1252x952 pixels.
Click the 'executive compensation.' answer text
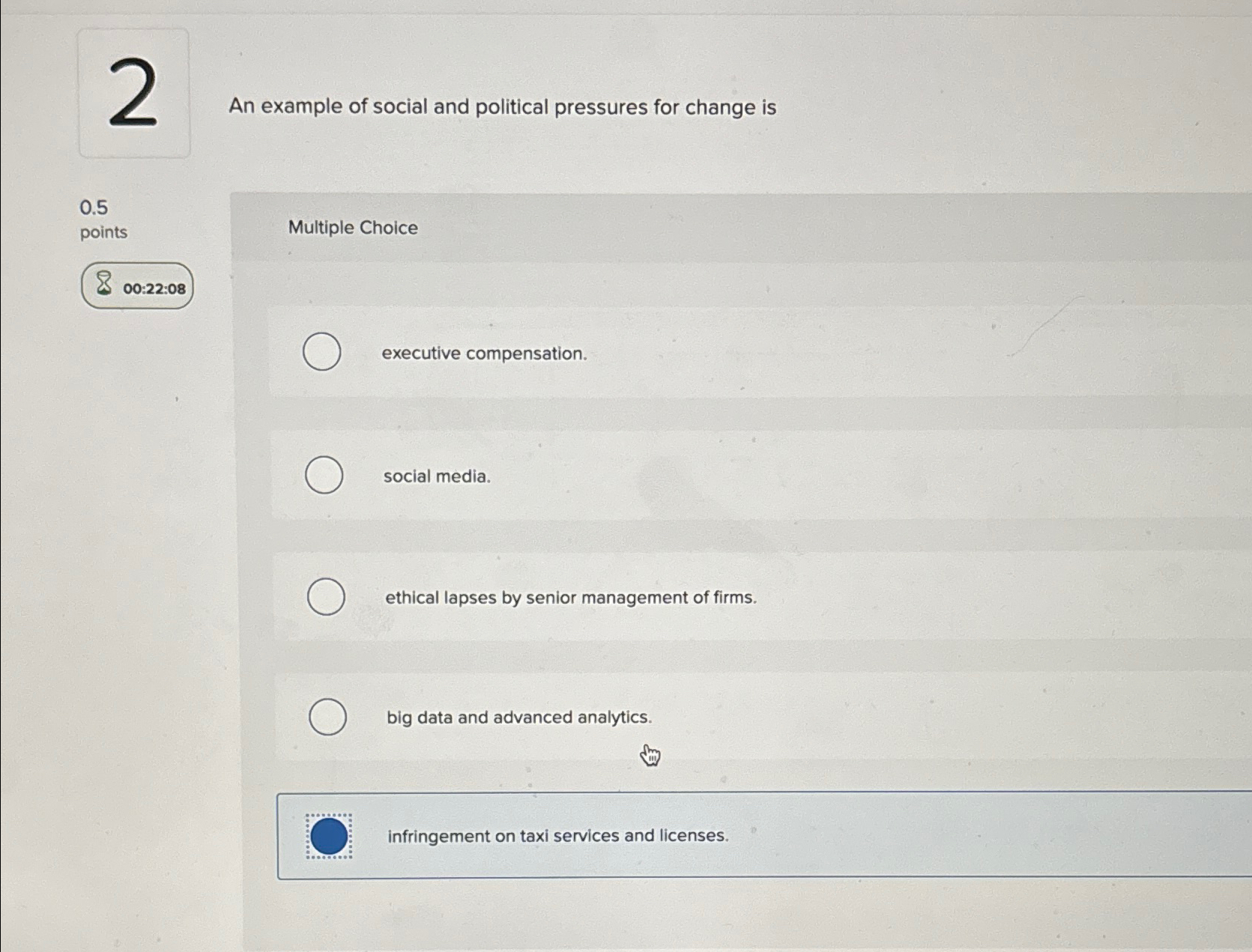[x=484, y=354]
